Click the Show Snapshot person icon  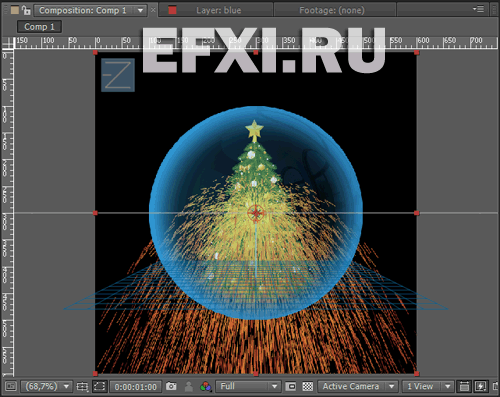[x=189, y=386]
